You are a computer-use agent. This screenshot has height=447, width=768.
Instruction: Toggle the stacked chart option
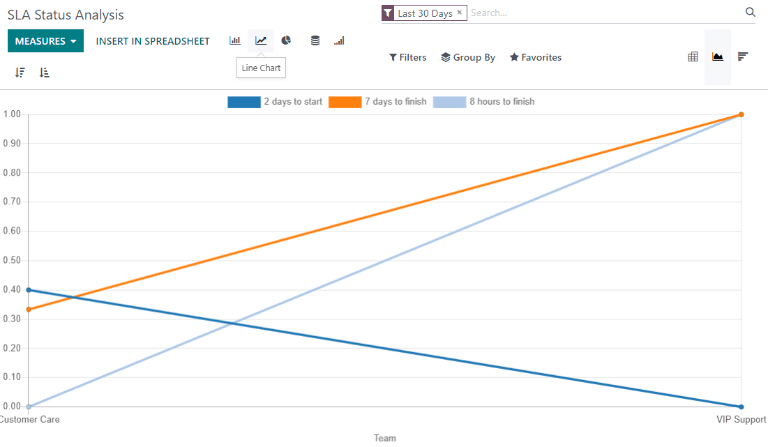(315, 41)
